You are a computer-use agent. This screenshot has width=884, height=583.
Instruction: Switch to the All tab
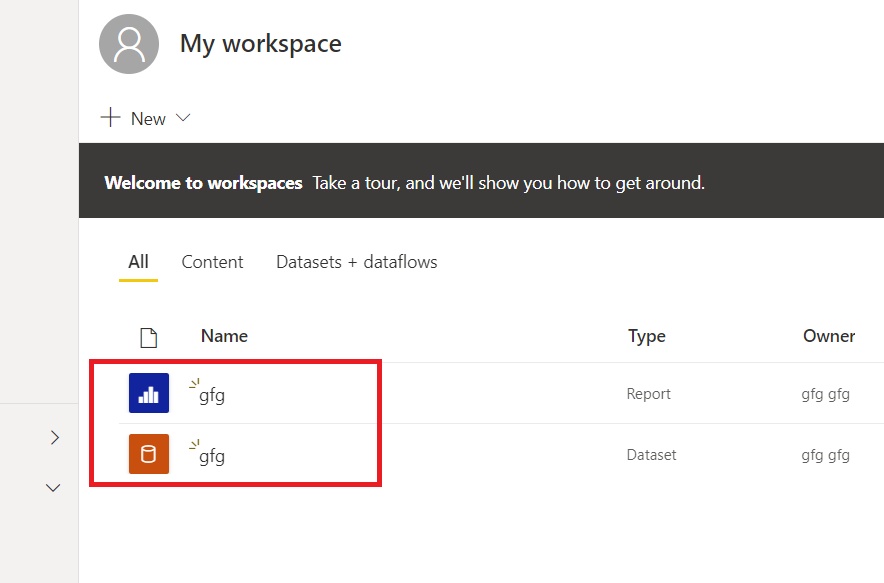pyautogui.click(x=138, y=262)
